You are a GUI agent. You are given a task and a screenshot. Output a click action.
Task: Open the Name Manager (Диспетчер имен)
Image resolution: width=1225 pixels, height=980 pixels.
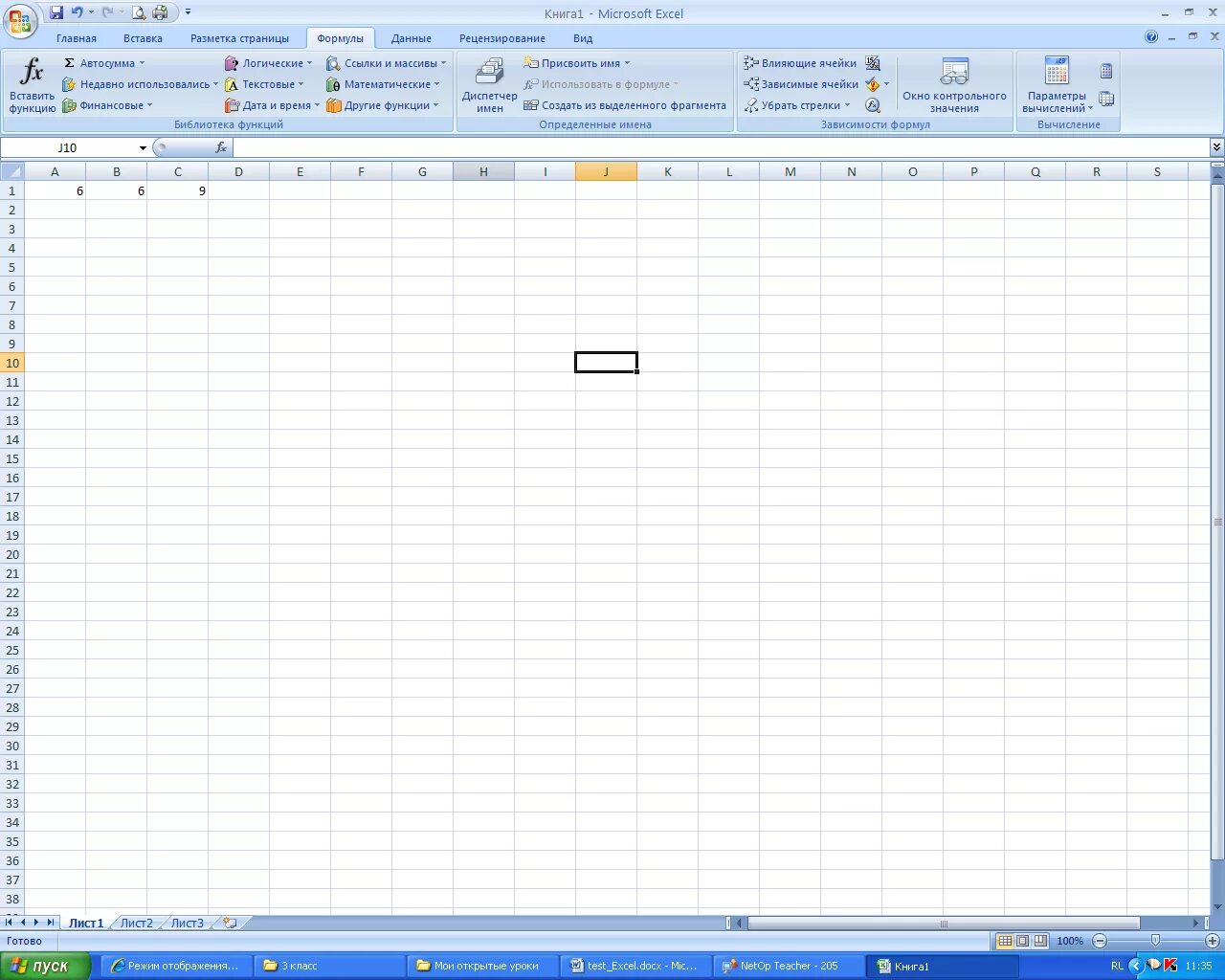(489, 85)
